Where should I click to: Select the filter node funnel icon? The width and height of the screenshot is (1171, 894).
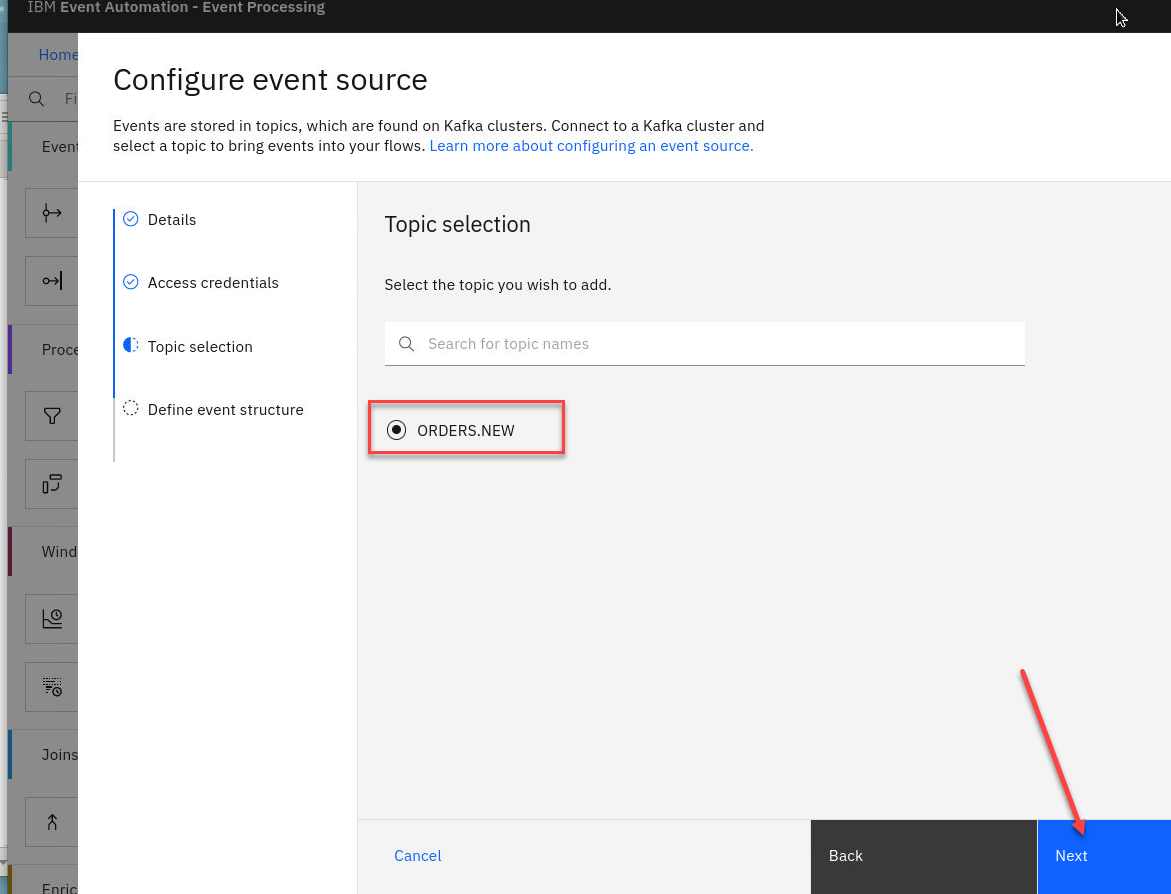click(x=52, y=416)
